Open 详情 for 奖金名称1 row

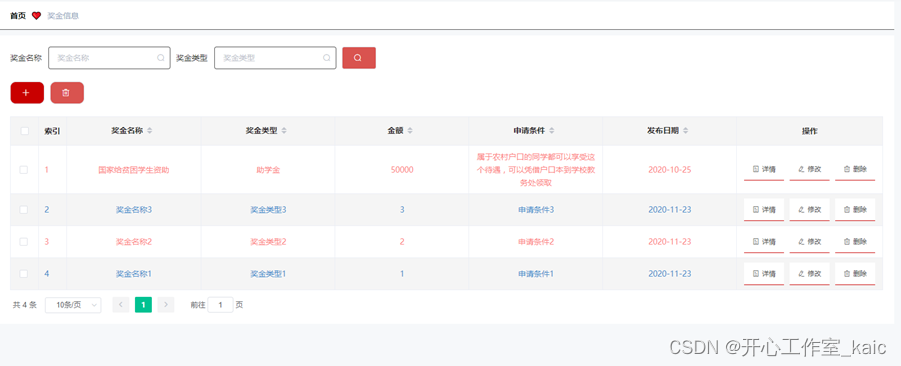[x=764, y=274]
